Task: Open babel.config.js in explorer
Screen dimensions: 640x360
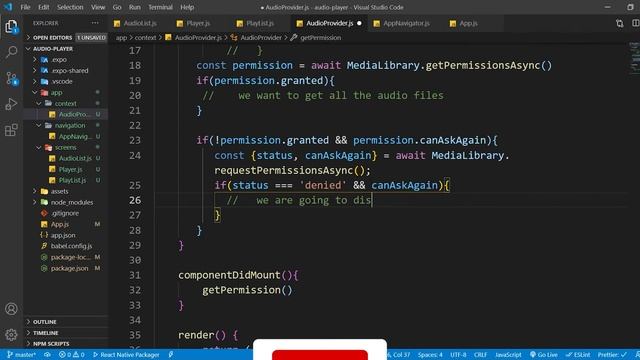Action: (x=71, y=246)
